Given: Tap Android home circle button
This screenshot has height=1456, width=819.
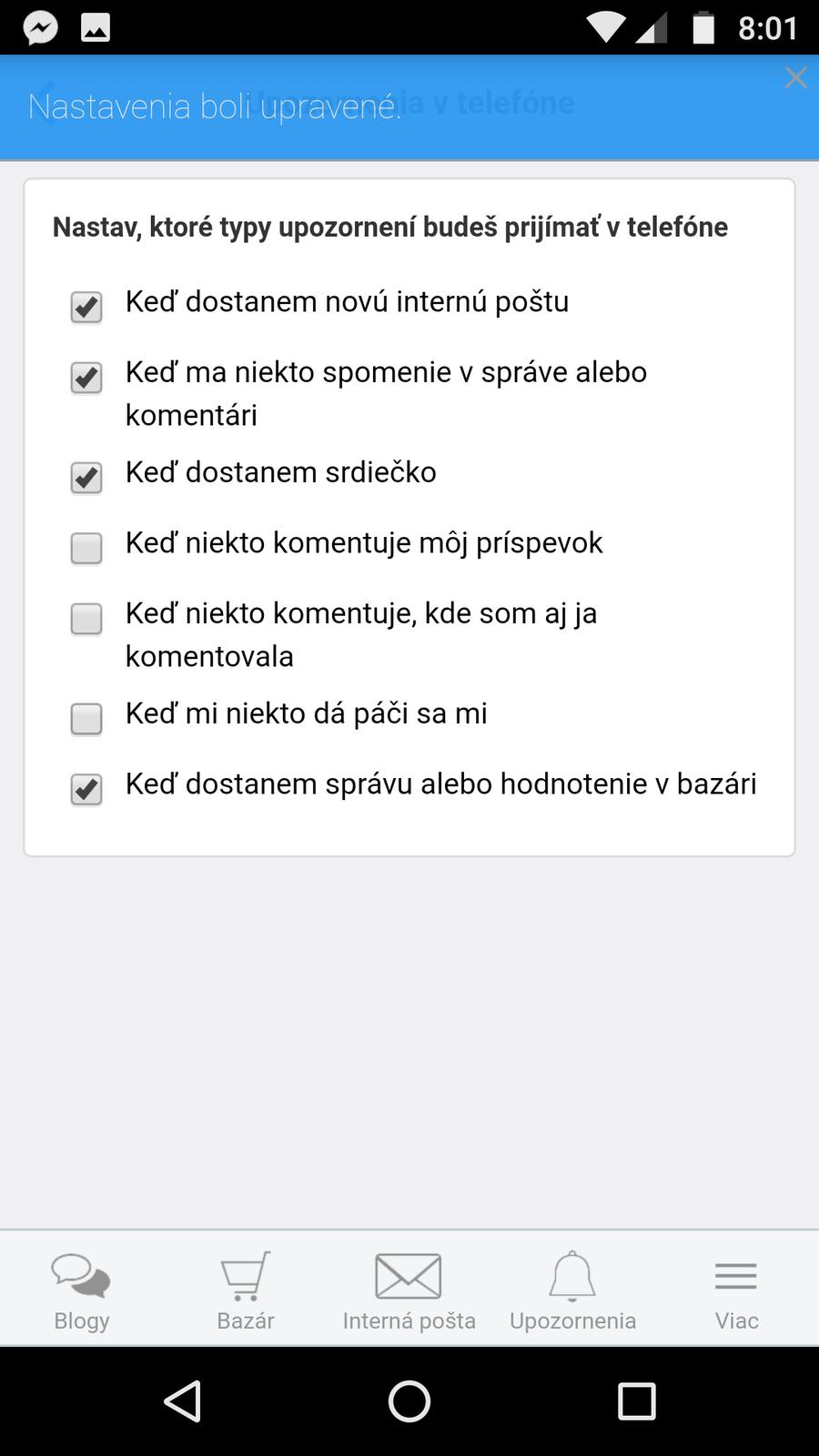Looking at the screenshot, I should point(409,1400).
